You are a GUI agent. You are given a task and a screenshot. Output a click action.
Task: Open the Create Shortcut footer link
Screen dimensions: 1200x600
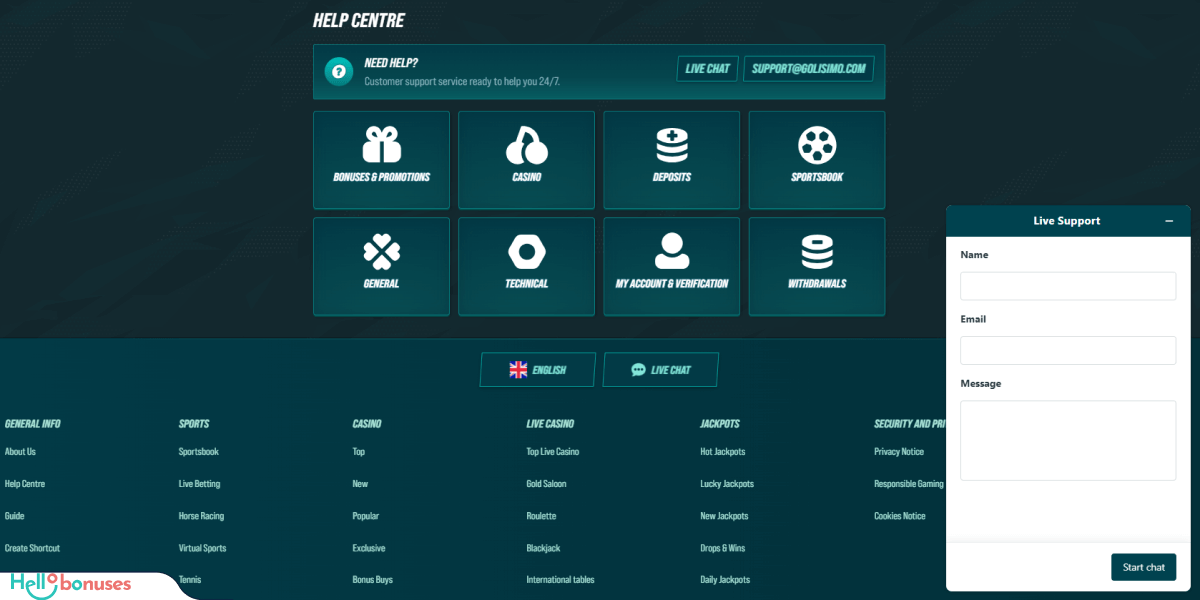point(32,548)
